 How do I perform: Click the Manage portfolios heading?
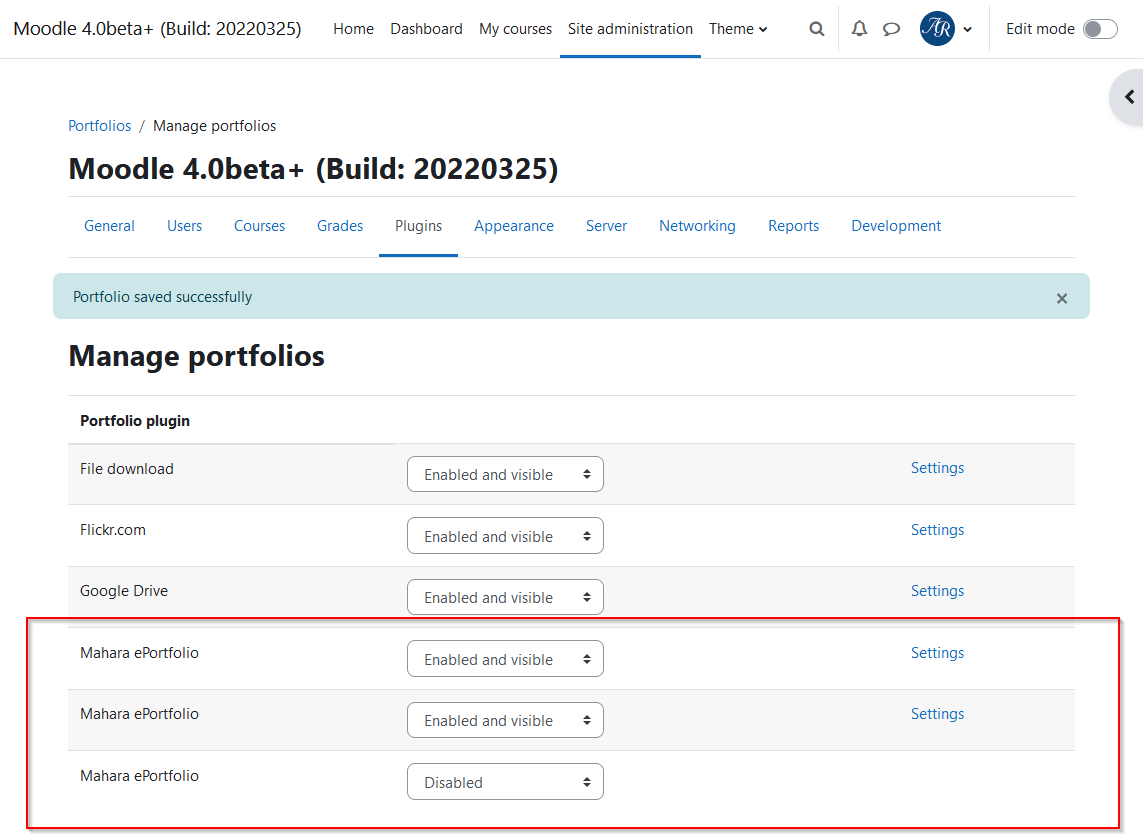(197, 357)
